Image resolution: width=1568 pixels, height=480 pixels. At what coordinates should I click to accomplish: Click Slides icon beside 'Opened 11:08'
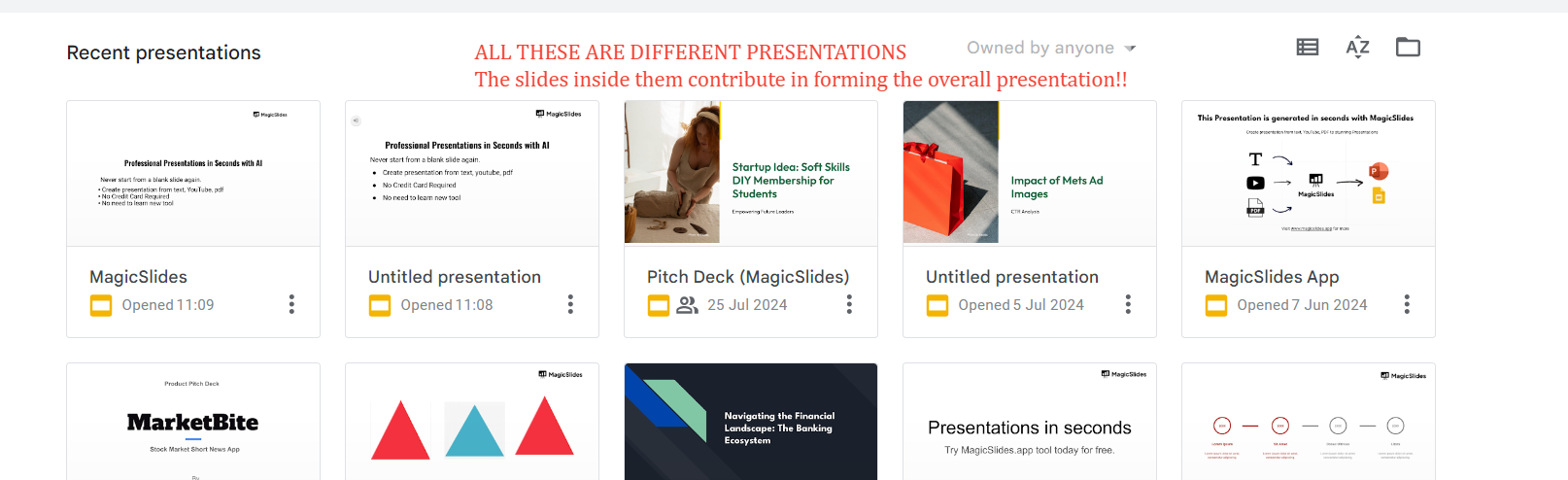click(x=380, y=306)
